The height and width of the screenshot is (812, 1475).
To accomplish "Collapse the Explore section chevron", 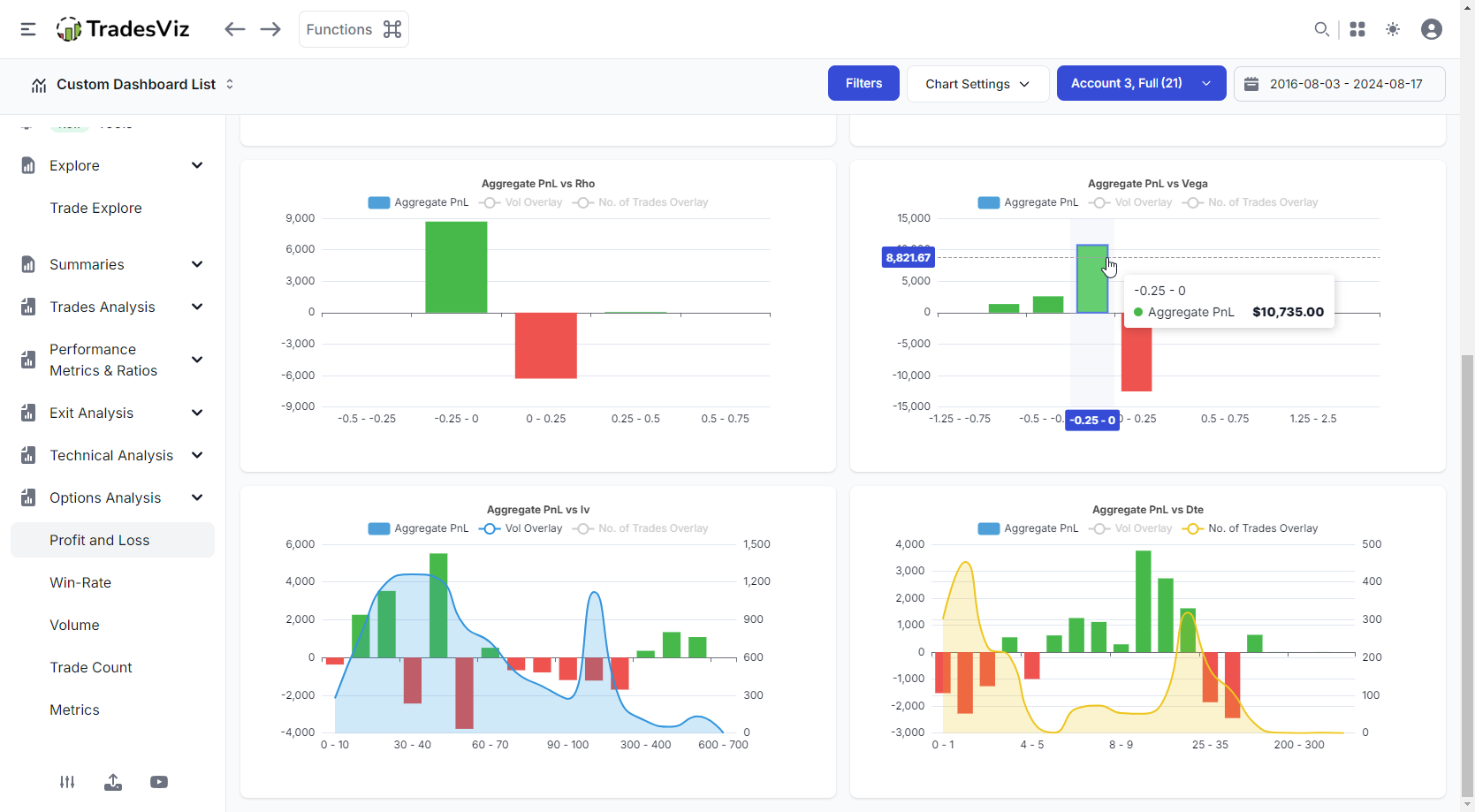I will [x=197, y=165].
